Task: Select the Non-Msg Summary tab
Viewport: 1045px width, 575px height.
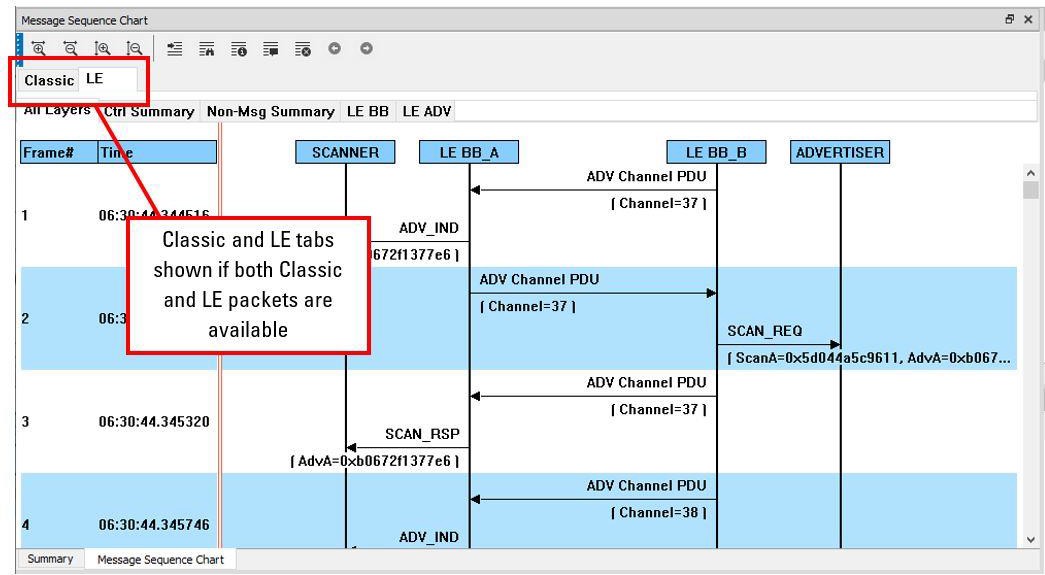Action: click(270, 111)
